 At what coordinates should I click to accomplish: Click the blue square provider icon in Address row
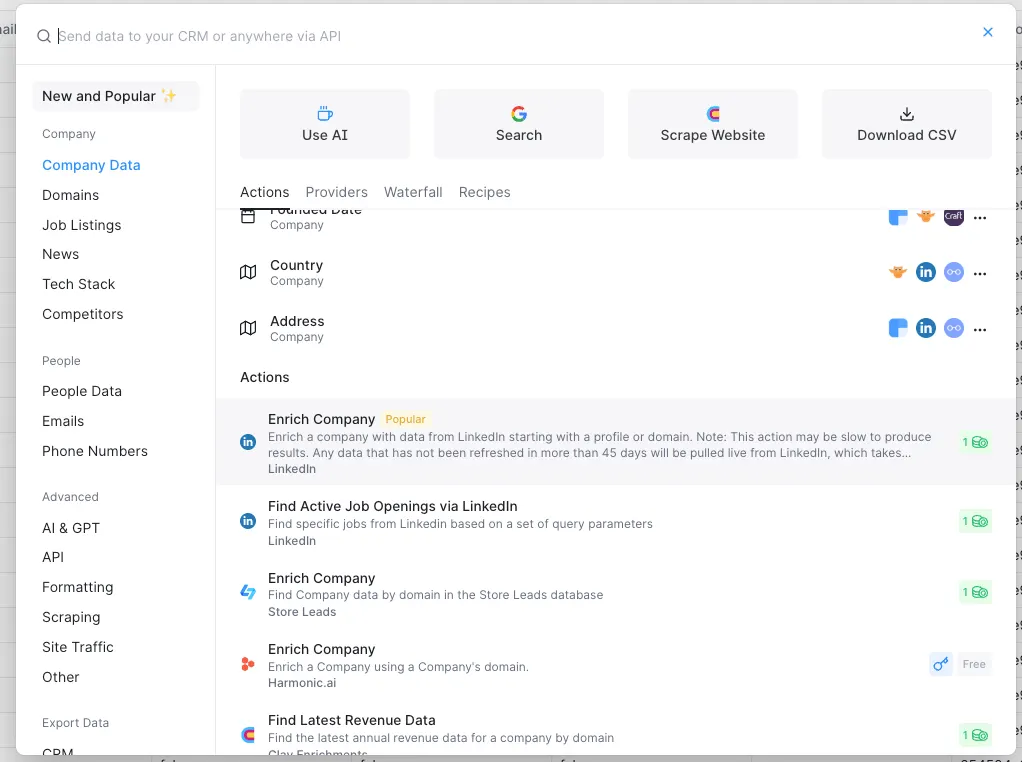[898, 328]
